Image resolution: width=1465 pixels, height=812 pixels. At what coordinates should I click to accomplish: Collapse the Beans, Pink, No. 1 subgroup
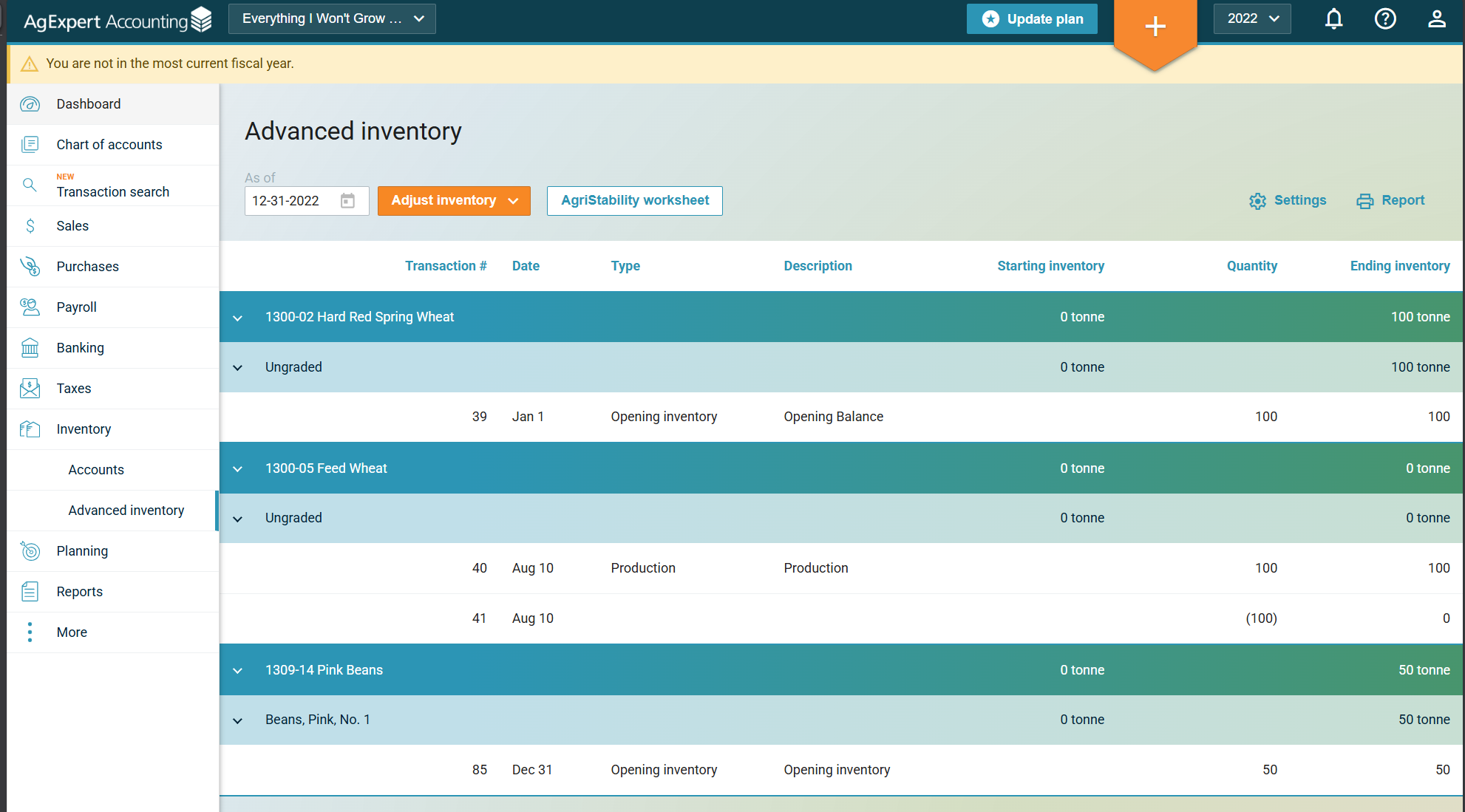click(238, 720)
